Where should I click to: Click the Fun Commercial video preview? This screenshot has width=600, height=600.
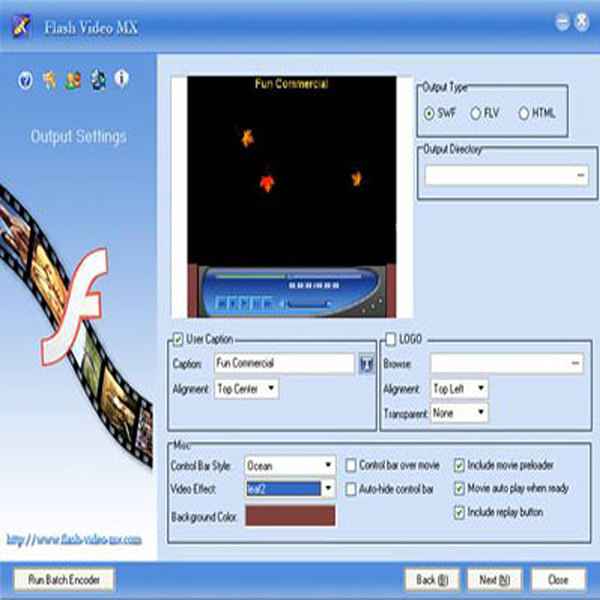[292, 197]
